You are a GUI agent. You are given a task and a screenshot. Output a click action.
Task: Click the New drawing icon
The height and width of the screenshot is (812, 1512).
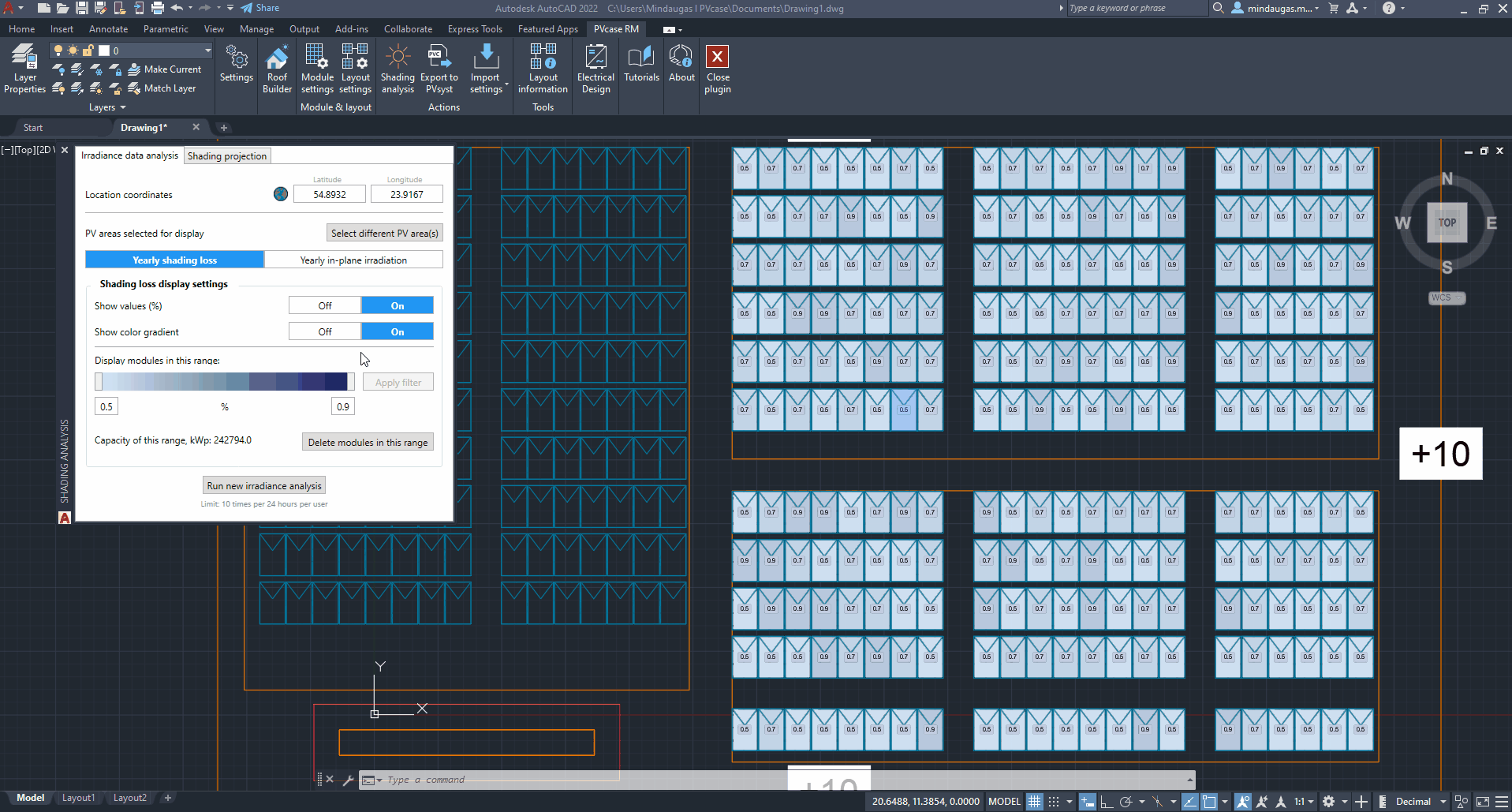[x=44, y=8]
